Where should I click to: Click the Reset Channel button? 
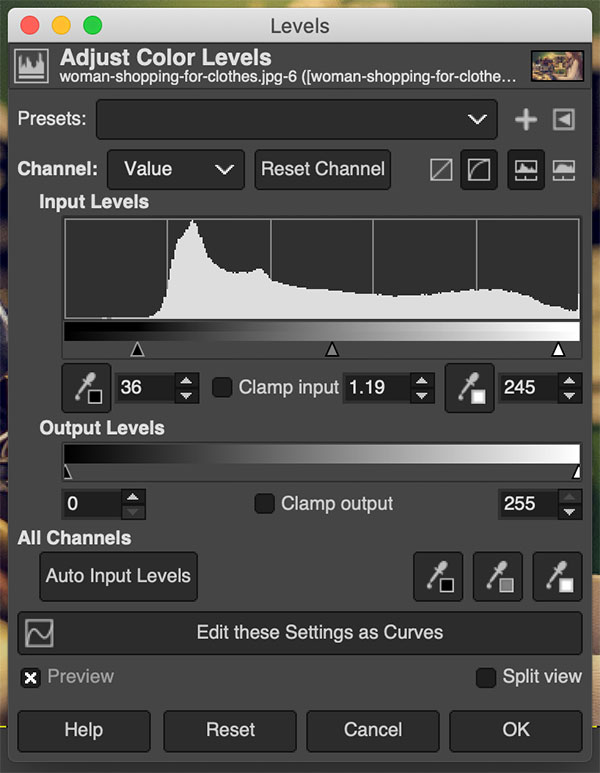[322, 170]
